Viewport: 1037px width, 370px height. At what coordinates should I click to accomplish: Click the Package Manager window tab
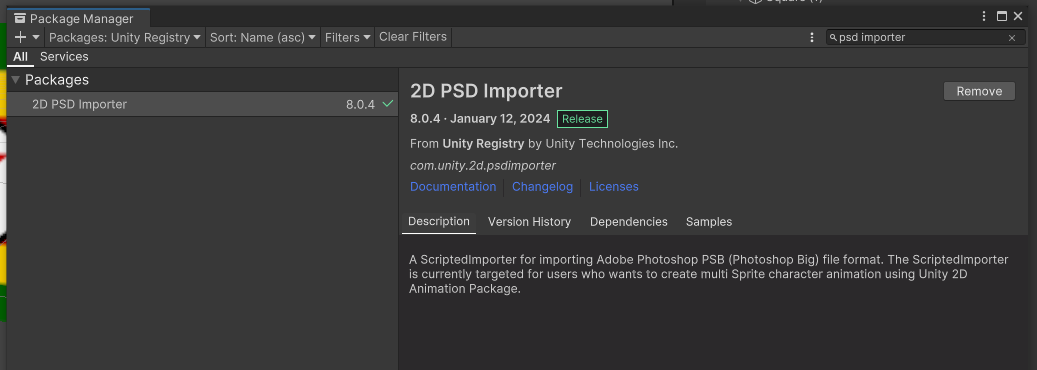(79, 19)
